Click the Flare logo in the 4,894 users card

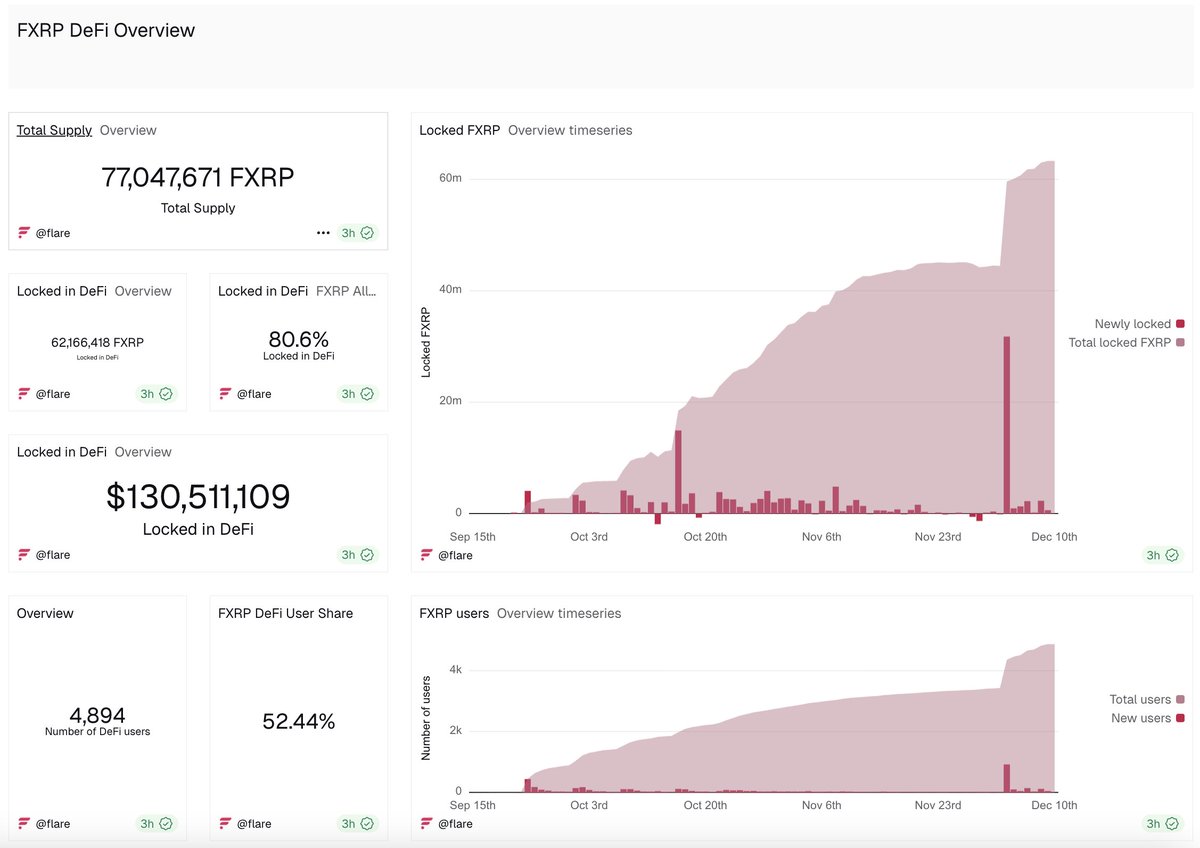(24, 824)
